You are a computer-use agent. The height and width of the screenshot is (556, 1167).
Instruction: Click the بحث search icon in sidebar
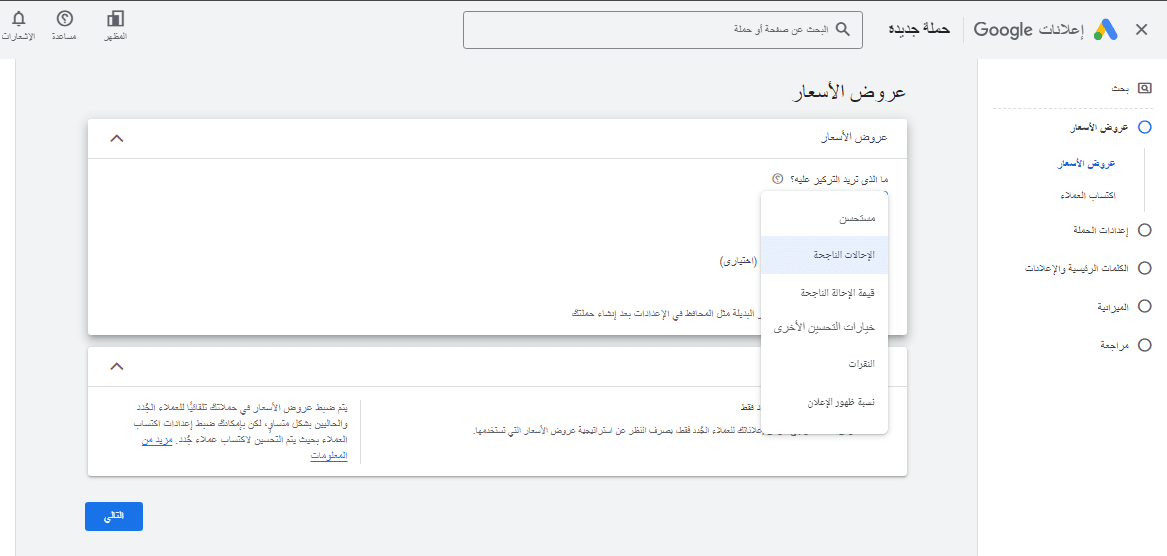tap(1145, 89)
